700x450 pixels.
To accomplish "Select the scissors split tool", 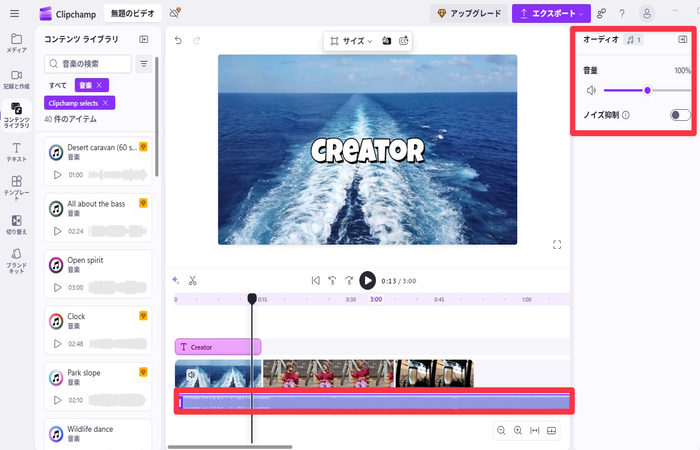I will point(192,280).
